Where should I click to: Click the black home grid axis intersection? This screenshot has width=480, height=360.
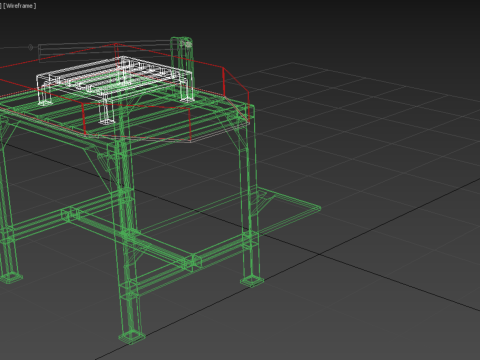[x=320, y=254]
